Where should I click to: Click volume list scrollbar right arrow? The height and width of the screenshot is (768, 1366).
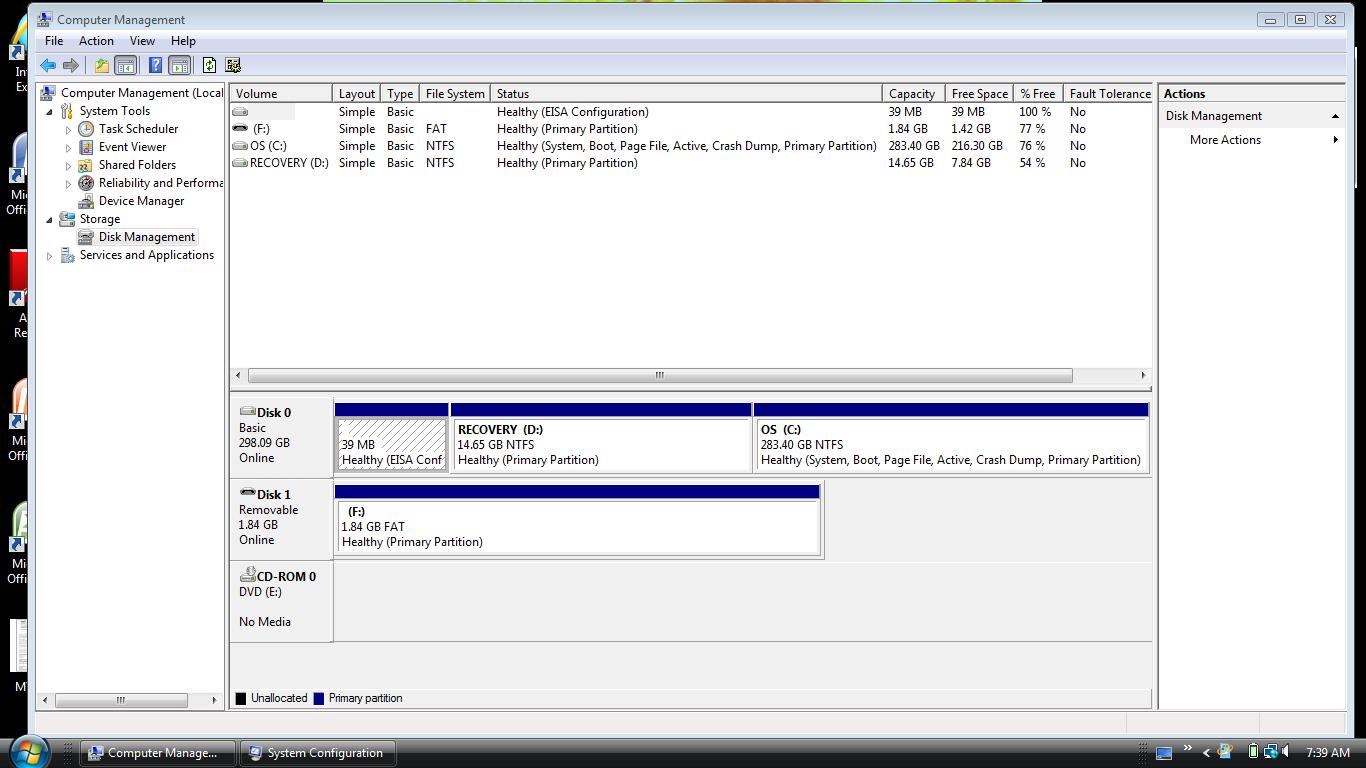(x=1143, y=375)
